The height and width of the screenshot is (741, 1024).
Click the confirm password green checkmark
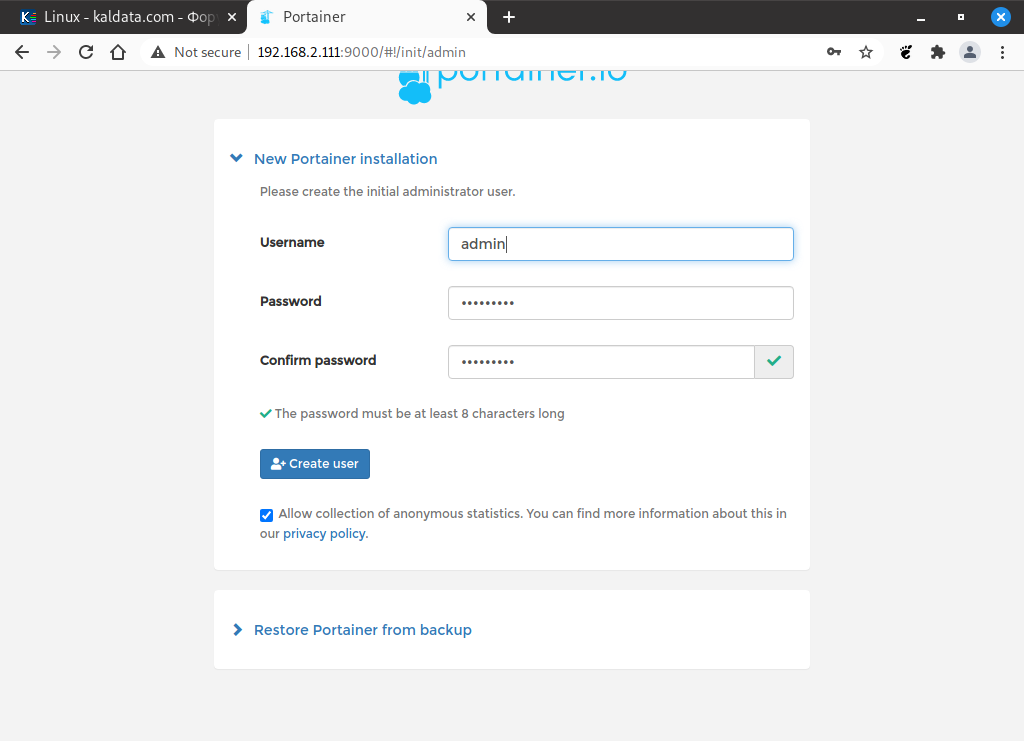click(x=774, y=362)
